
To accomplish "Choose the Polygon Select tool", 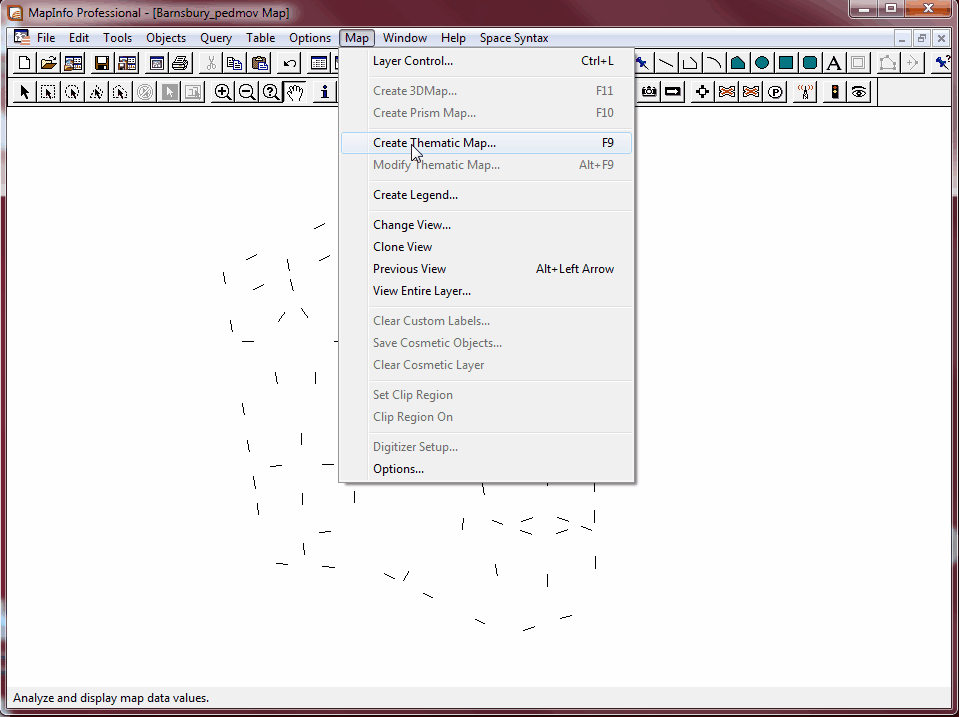I will (97, 92).
